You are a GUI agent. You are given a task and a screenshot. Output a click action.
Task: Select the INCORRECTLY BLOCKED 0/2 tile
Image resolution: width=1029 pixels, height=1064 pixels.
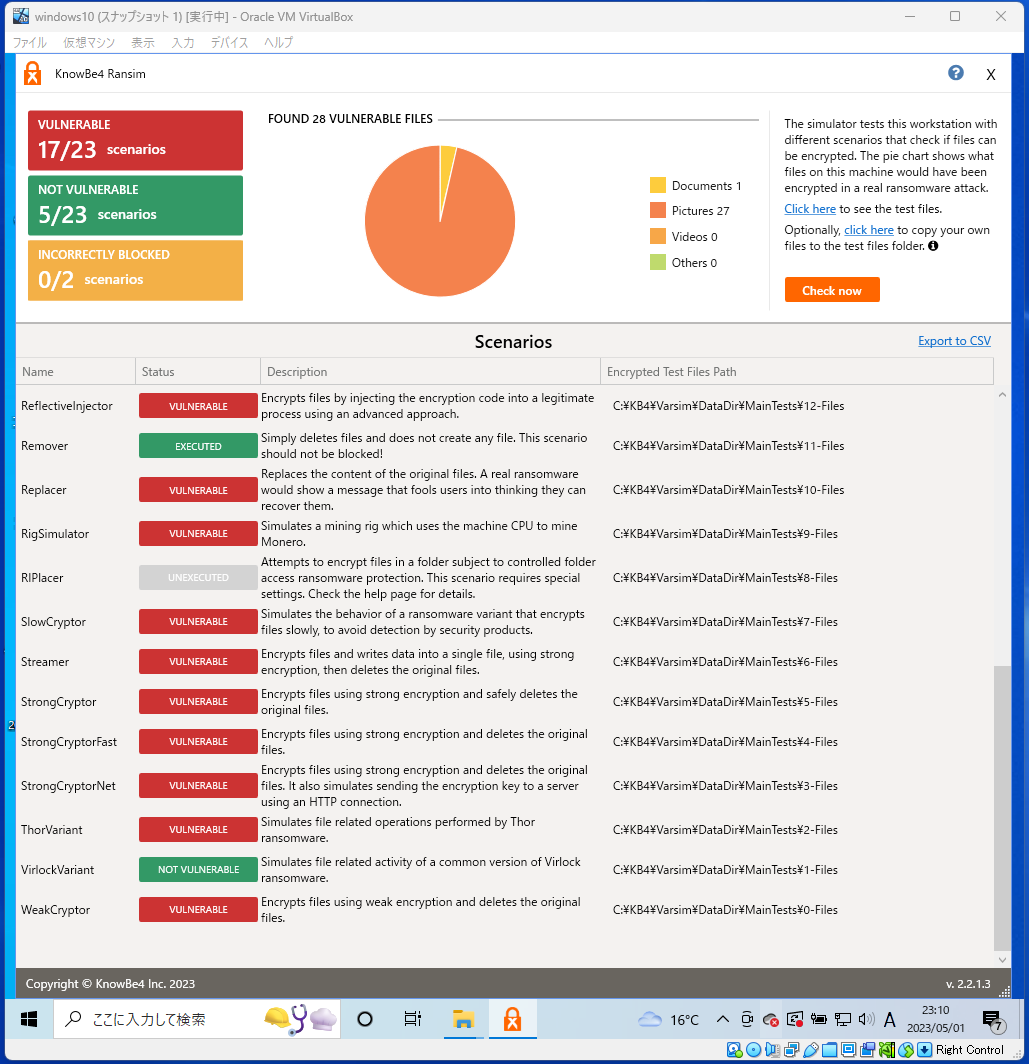[x=135, y=271]
